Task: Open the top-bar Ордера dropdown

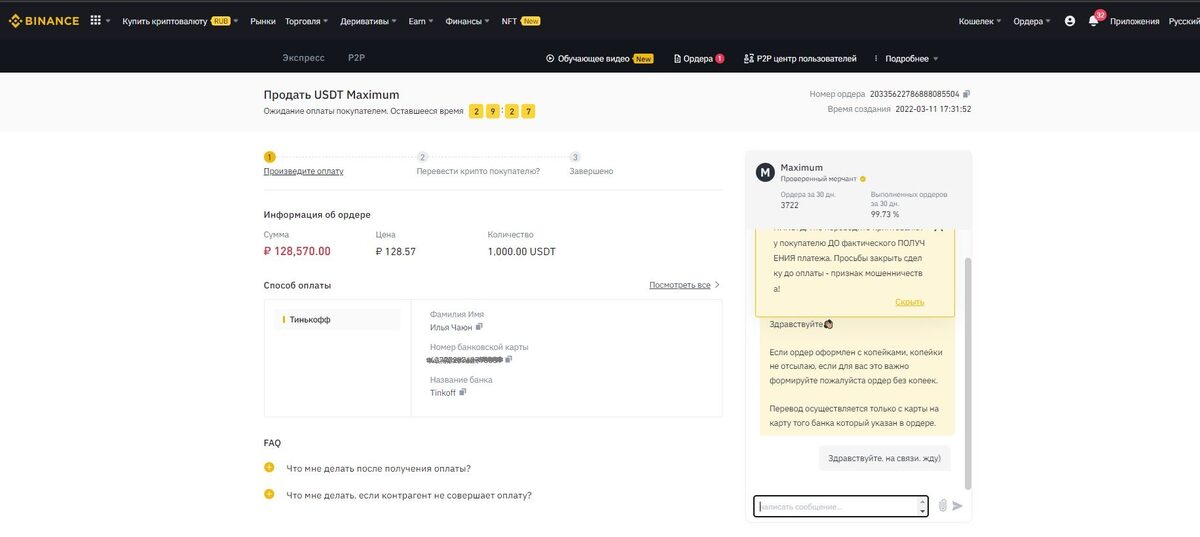Action: tap(1031, 20)
